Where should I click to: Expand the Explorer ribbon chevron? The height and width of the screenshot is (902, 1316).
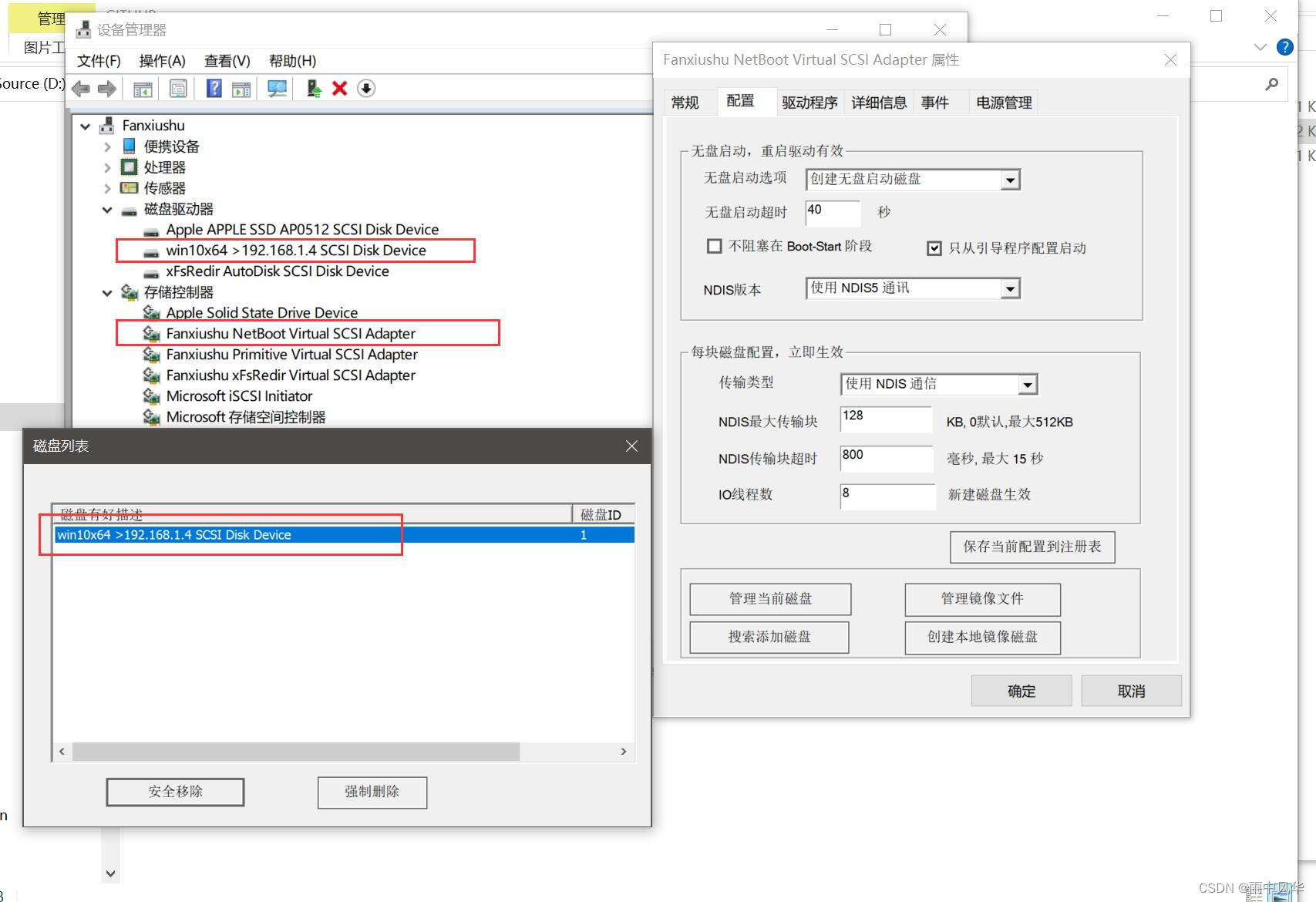pyautogui.click(x=1260, y=47)
